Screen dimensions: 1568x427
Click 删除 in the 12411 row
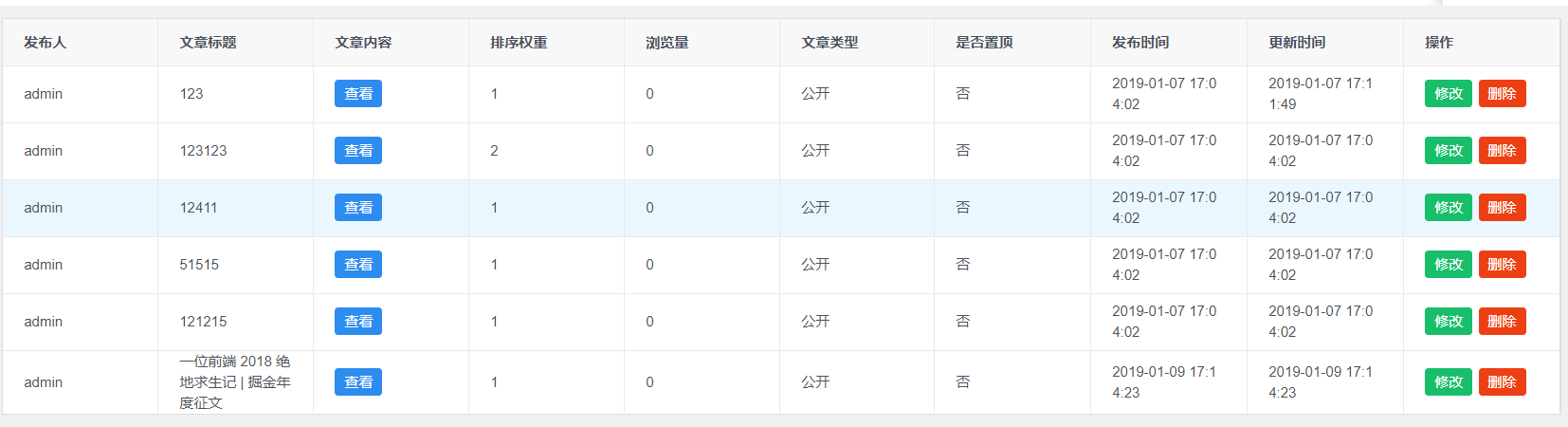point(1503,207)
